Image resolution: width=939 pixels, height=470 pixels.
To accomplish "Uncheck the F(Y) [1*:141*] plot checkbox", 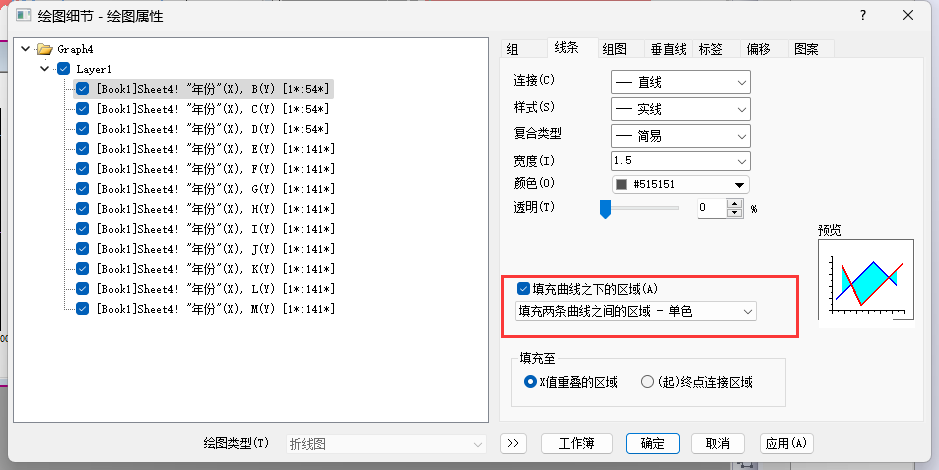I will pos(83,169).
